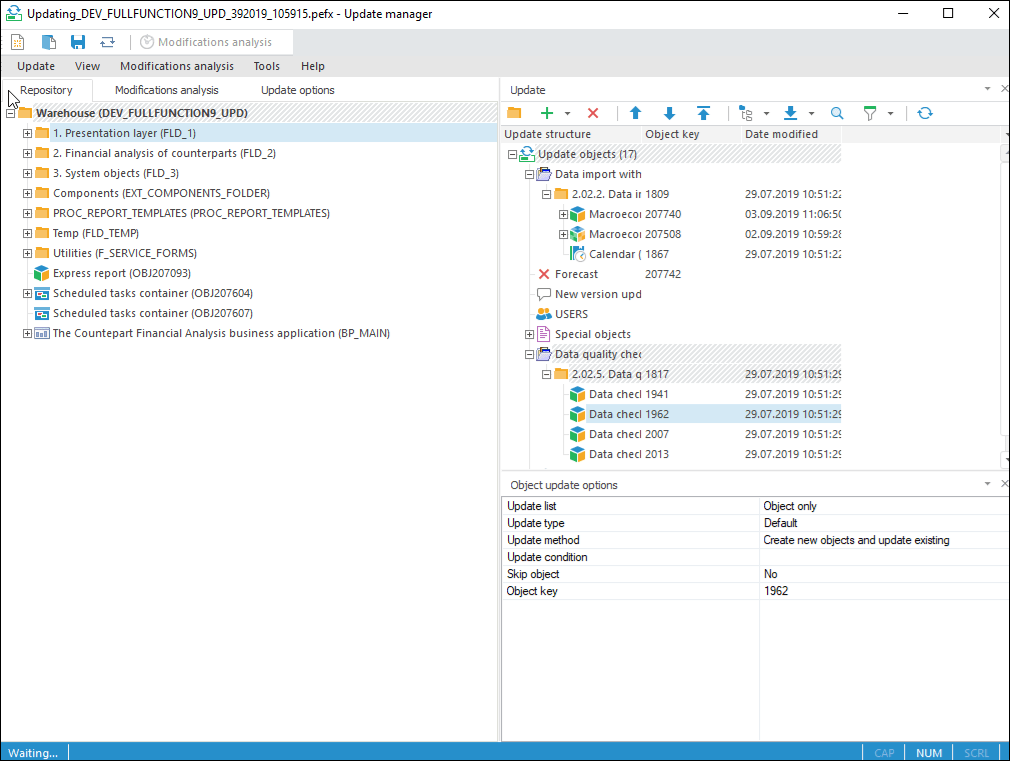Open dropdown arrow next to Add icon
Screen dimensions: 1010x761
567,114
